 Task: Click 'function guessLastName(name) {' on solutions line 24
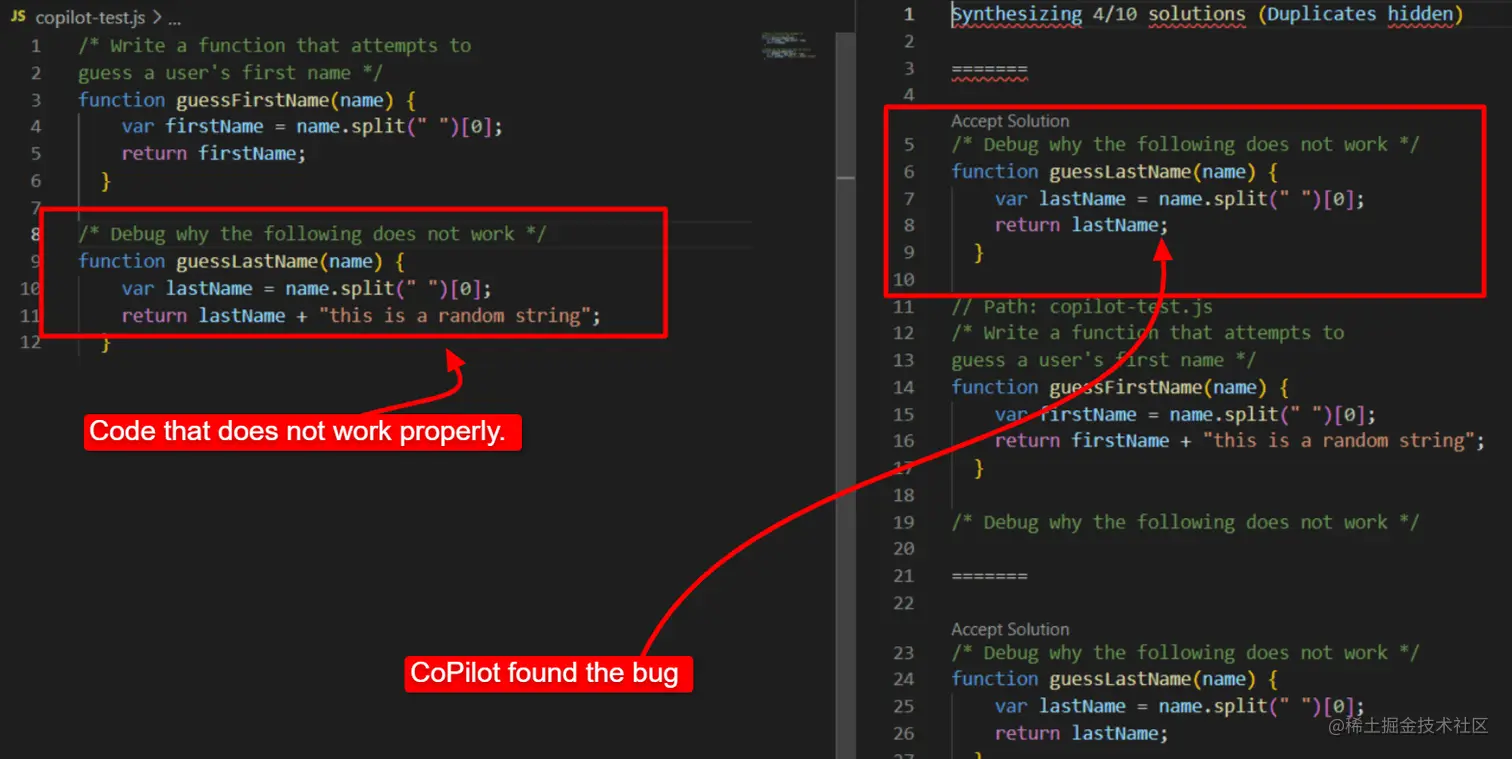[x=1114, y=679]
